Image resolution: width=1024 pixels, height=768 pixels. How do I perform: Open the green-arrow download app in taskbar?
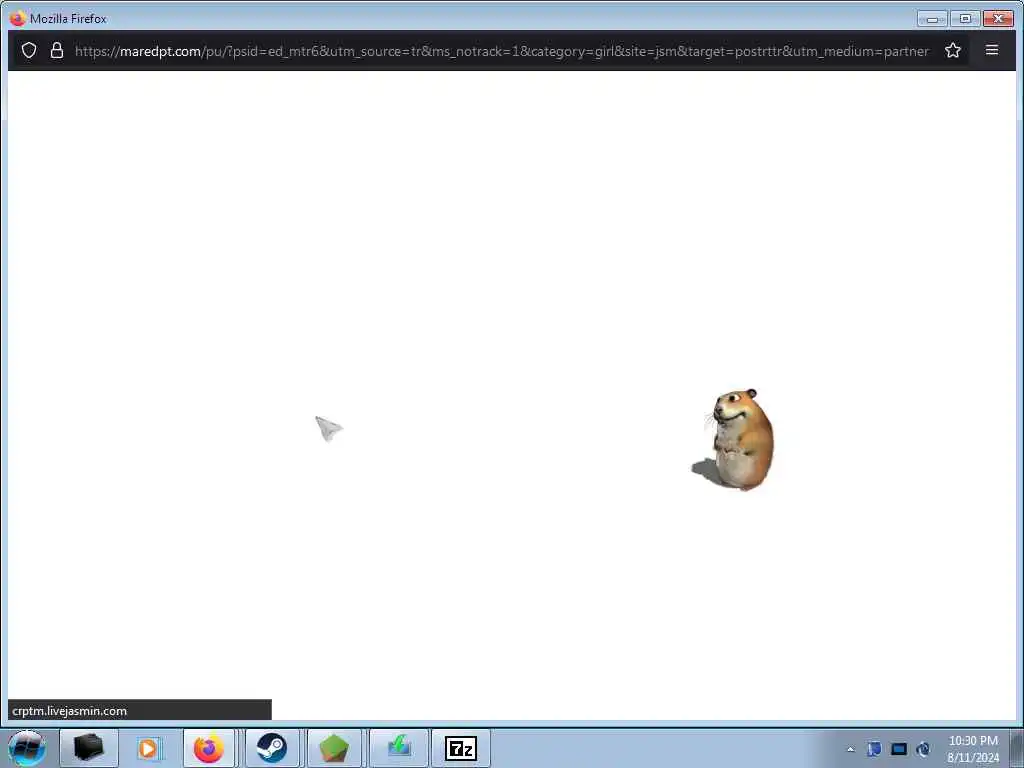[x=398, y=748]
